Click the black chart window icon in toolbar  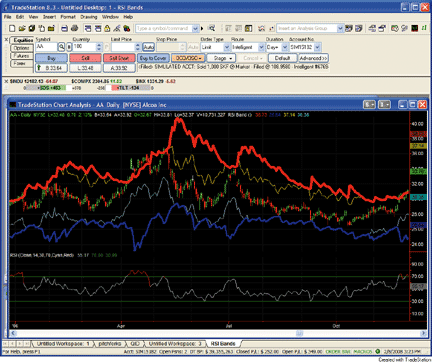[x=414, y=29]
